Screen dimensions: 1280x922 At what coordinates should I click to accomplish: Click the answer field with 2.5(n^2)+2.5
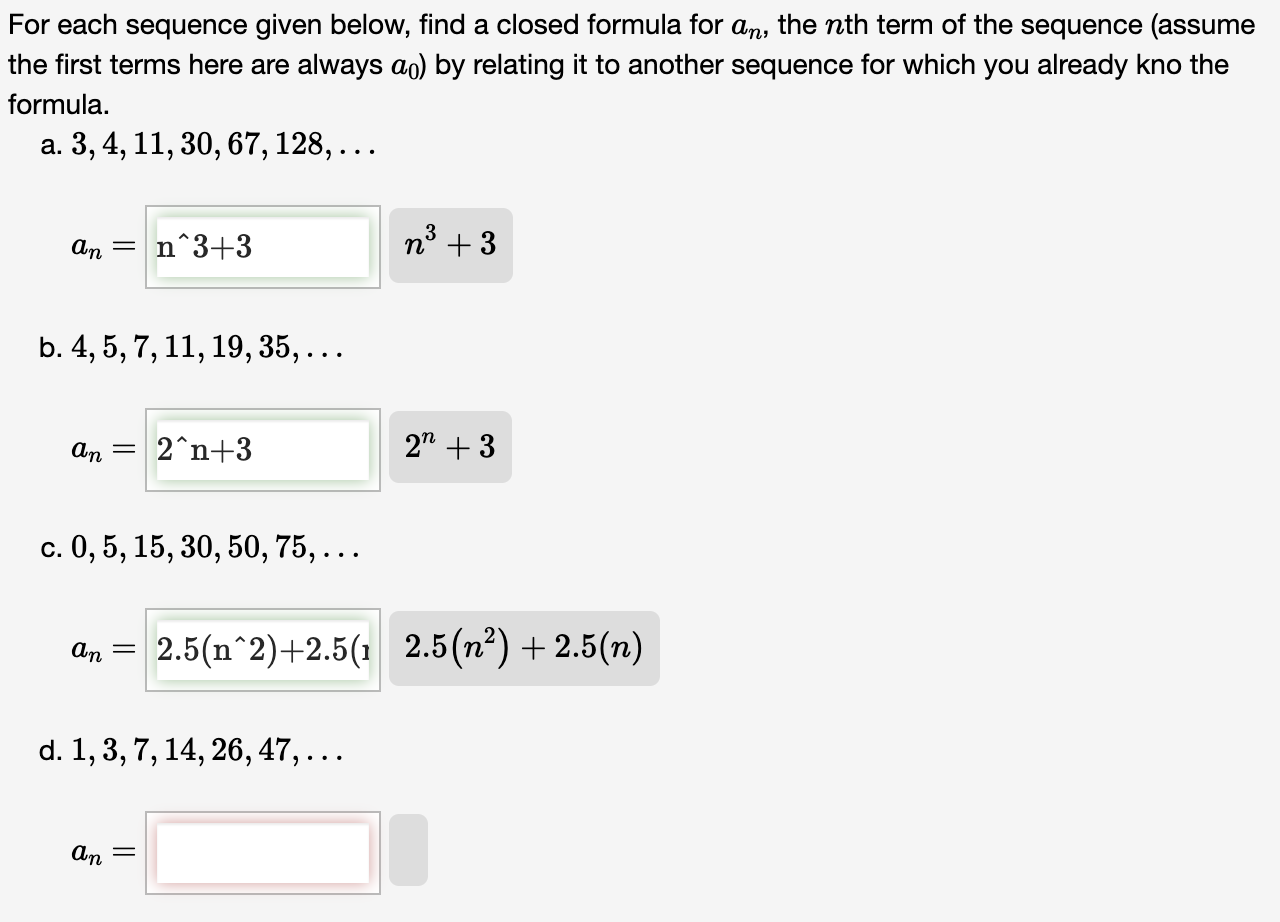(x=262, y=649)
